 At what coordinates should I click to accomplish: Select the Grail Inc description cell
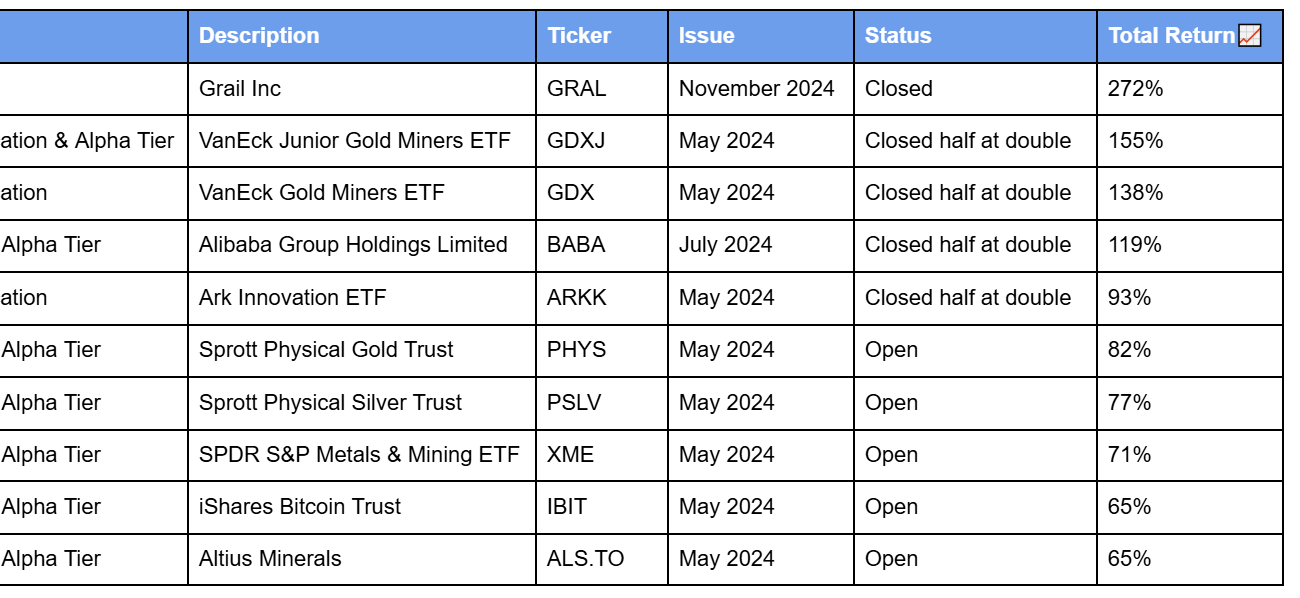click(362, 88)
